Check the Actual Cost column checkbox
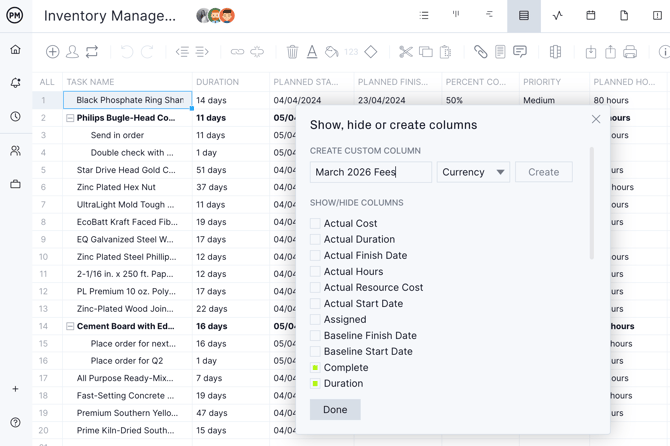The image size is (670, 446). click(x=315, y=223)
